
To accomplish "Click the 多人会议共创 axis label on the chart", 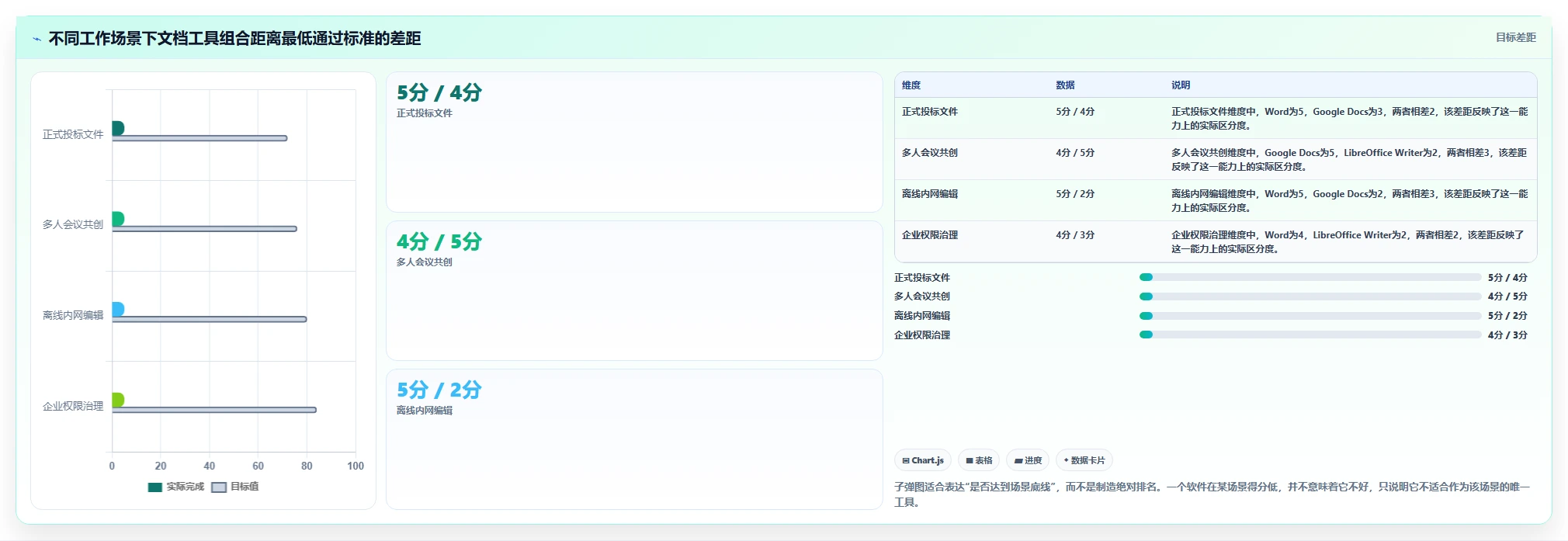I will pos(73,224).
